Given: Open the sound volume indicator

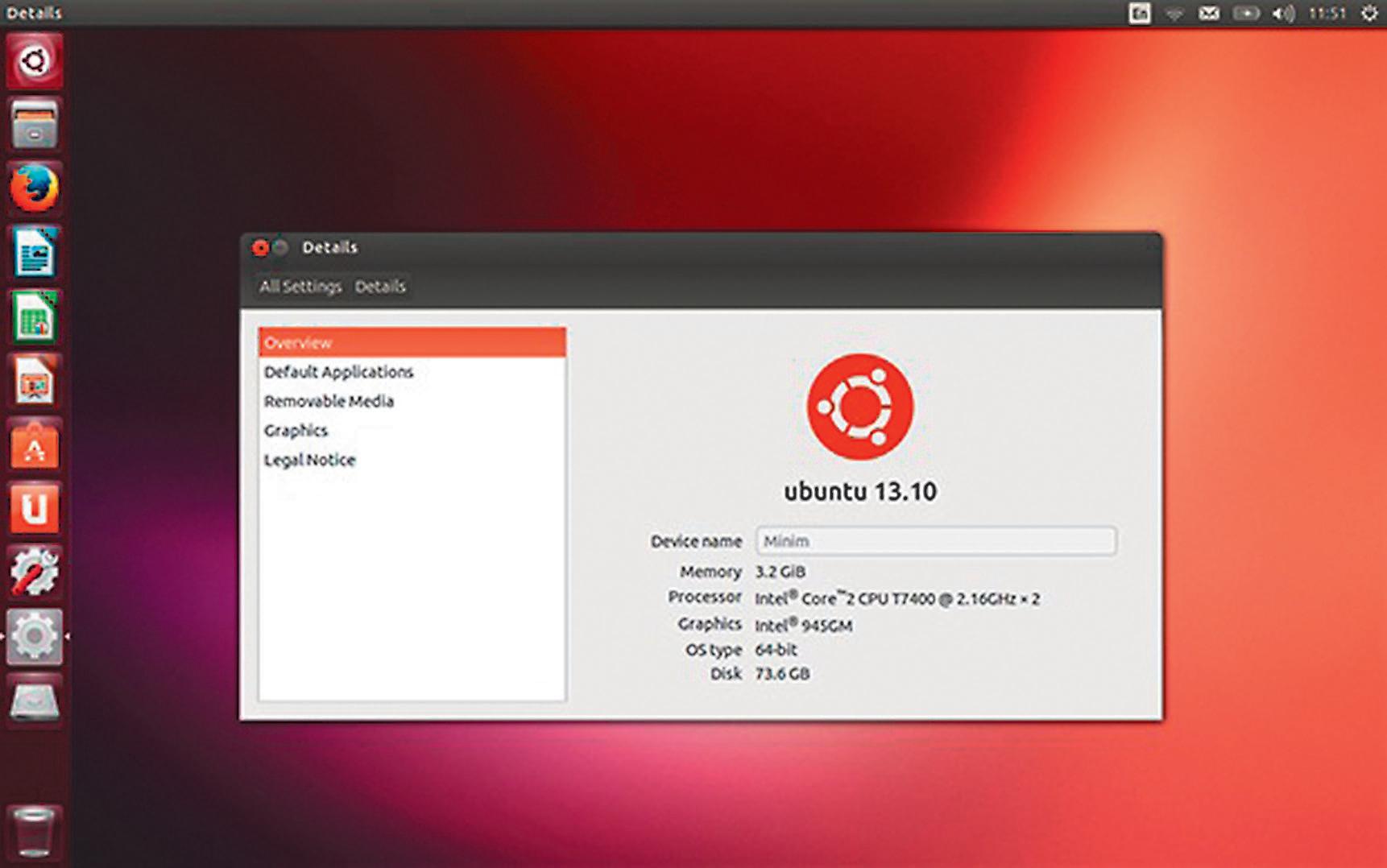Looking at the screenshot, I should pos(1283,13).
